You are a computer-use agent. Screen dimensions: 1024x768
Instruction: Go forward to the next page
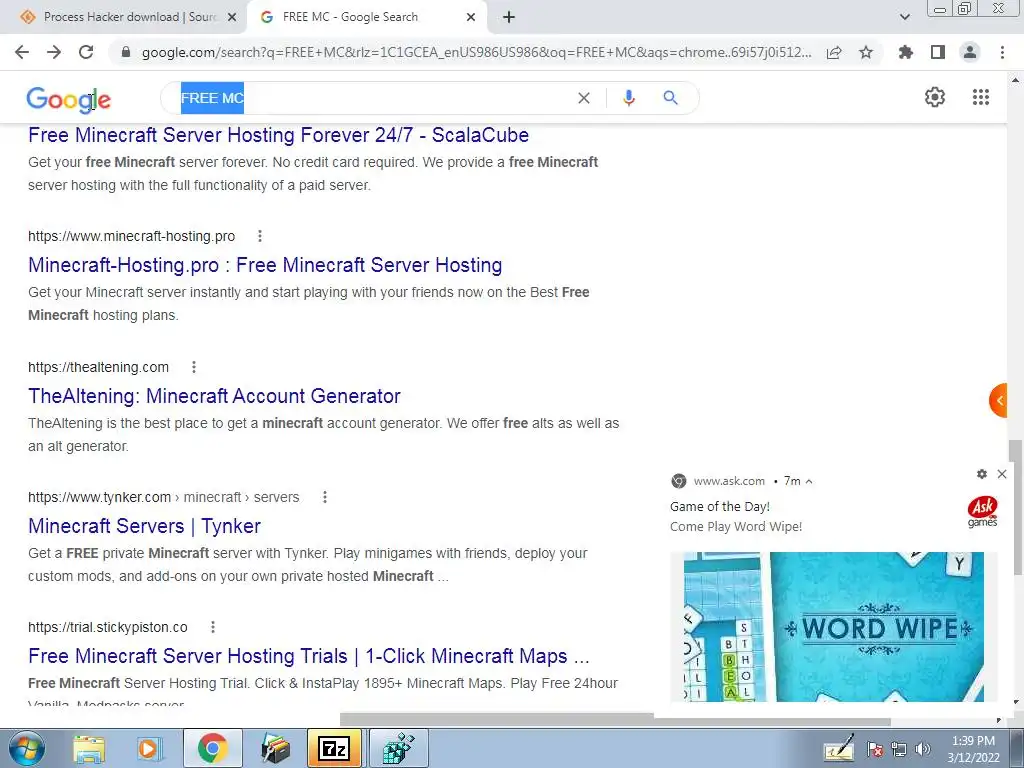pyautogui.click(x=54, y=52)
